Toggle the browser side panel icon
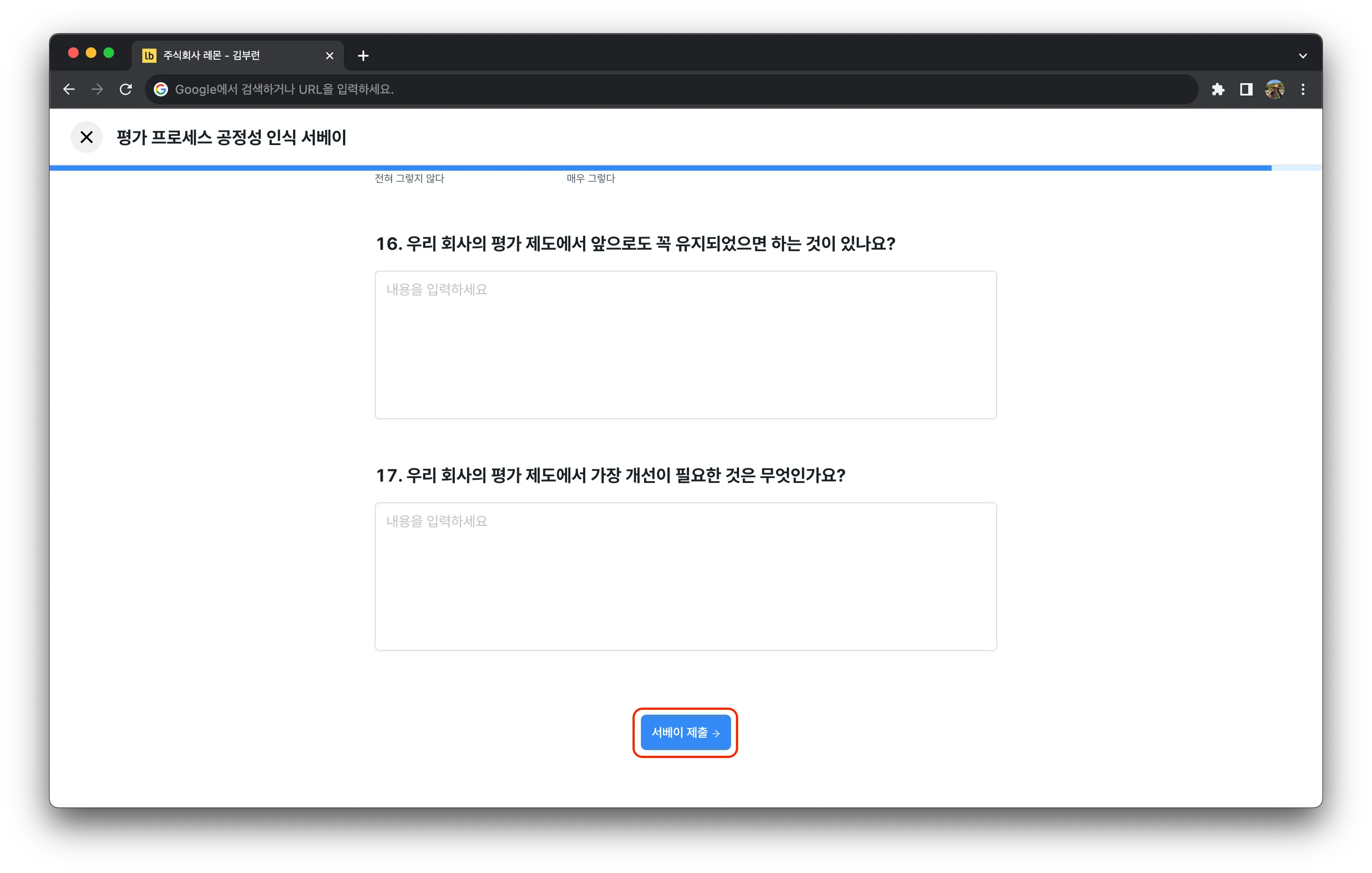Screen dimensions: 1372x873 [x=1246, y=89]
